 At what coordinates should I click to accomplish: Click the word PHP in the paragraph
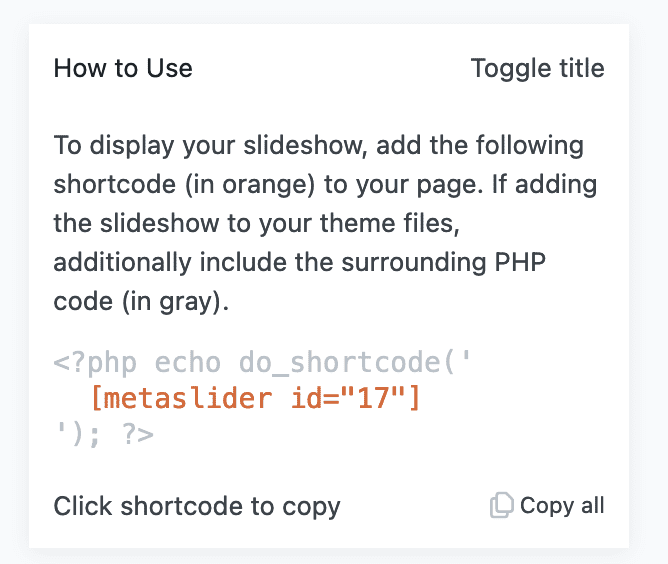520,262
